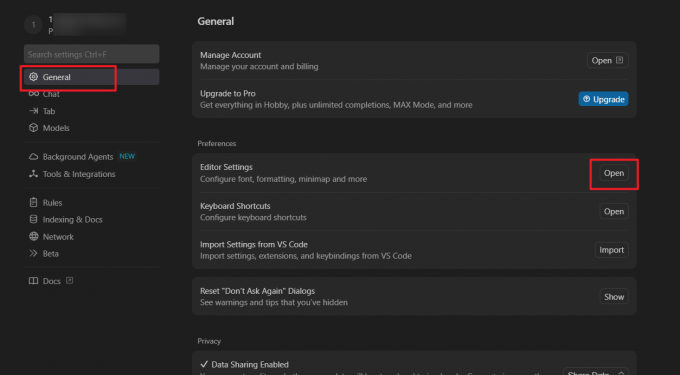Click the Rules clipboard icon
The image size is (680, 375).
click(33, 202)
